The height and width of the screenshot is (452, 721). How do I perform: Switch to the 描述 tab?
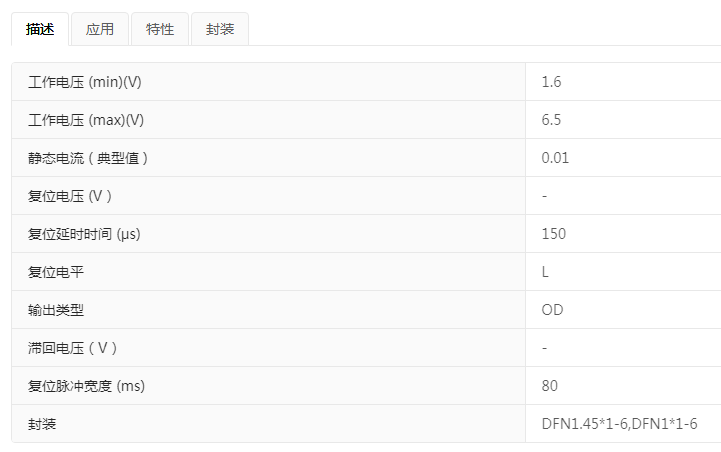[40, 29]
